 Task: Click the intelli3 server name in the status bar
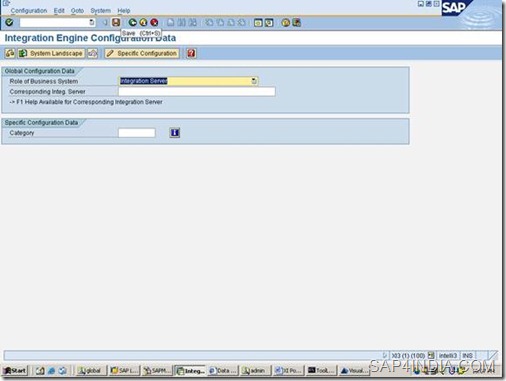click(x=448, y=356)
